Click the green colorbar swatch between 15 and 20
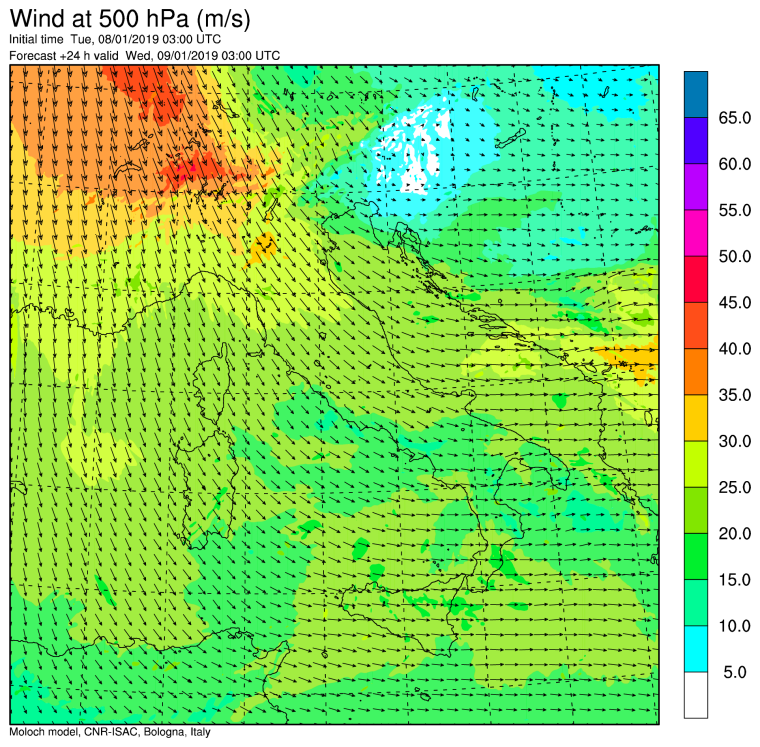The height and width of the screenshot is (747, 760). pyautogui.click(x=696, y=556)
